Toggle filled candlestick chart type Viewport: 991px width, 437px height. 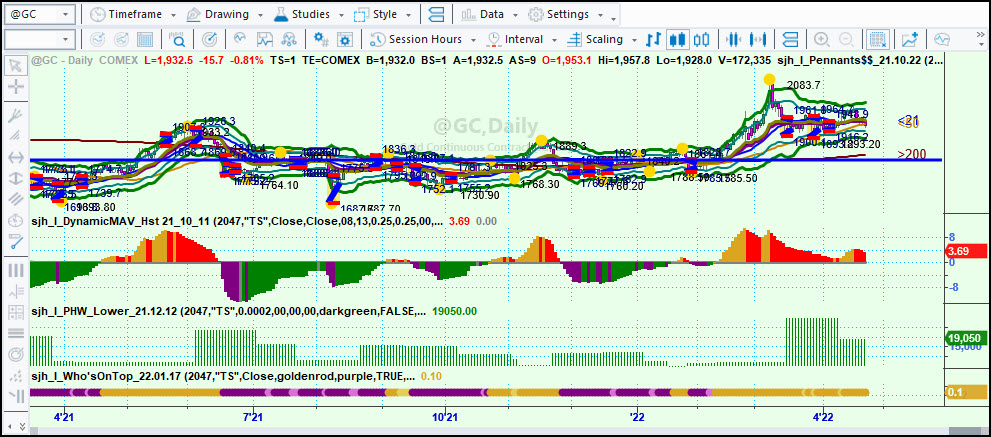pos(678,39)
